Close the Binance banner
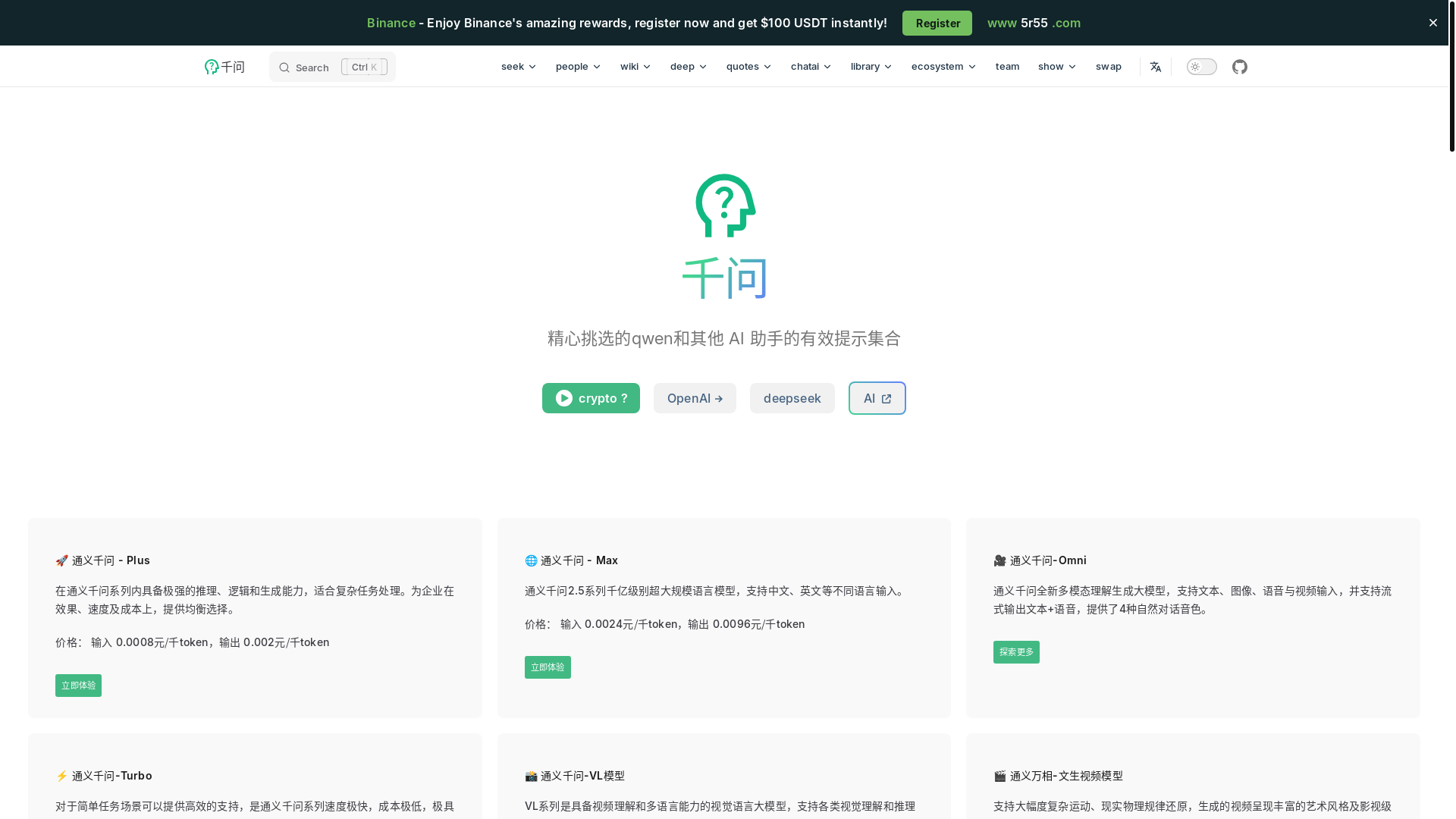 (x=1433, y=23)
